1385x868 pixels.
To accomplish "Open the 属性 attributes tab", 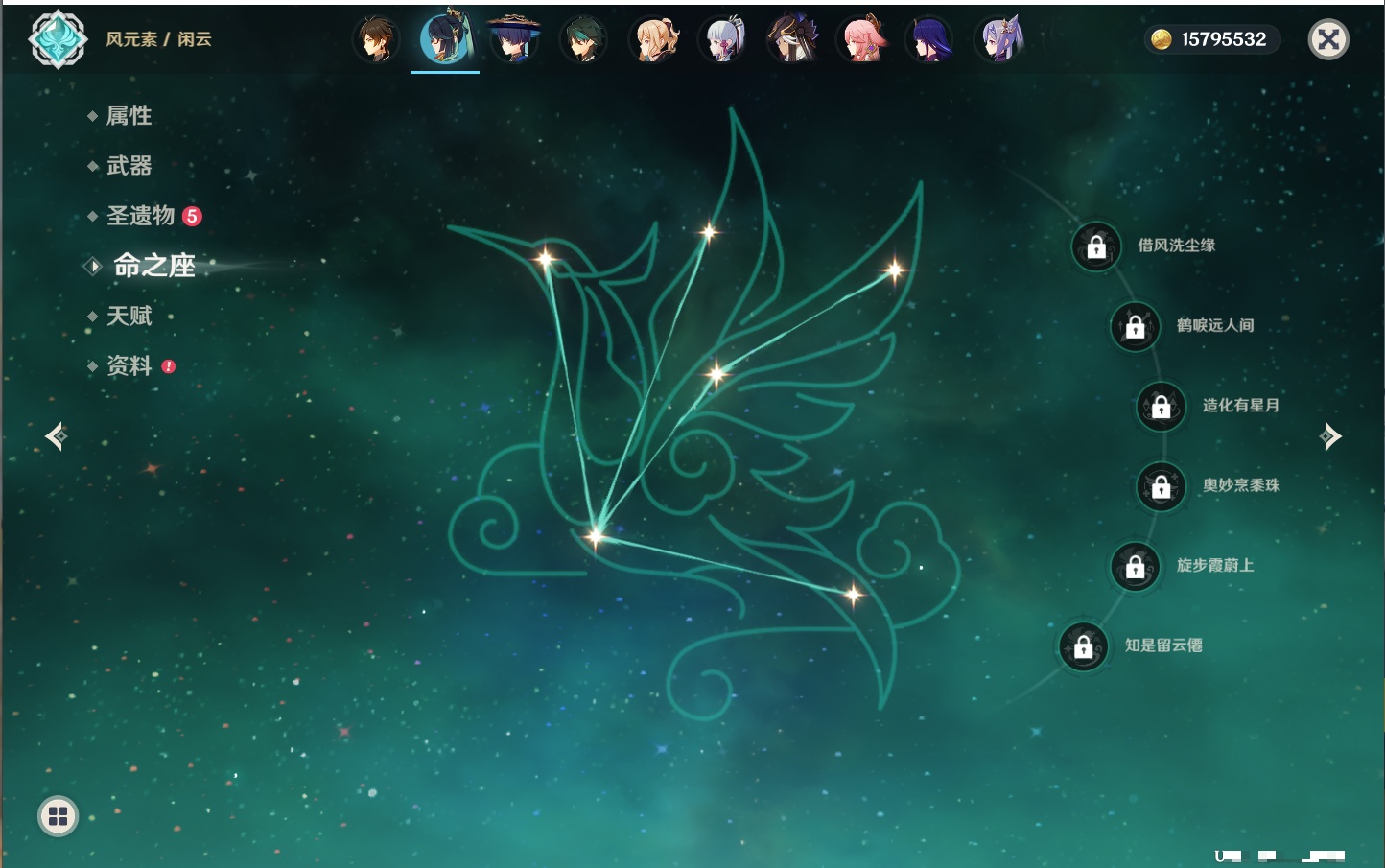I will pyautogui.click(x=129, y=116).
